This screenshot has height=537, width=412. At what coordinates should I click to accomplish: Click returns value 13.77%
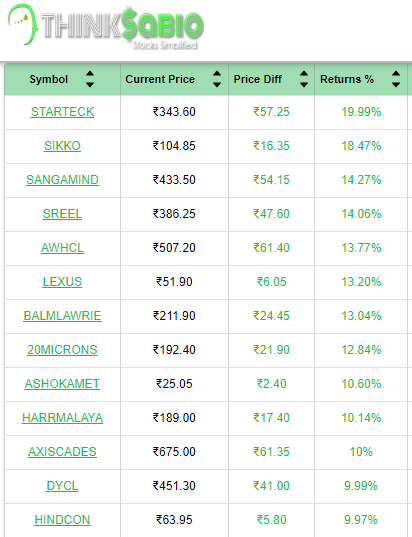pyautogui.click(x=361, y=248)
